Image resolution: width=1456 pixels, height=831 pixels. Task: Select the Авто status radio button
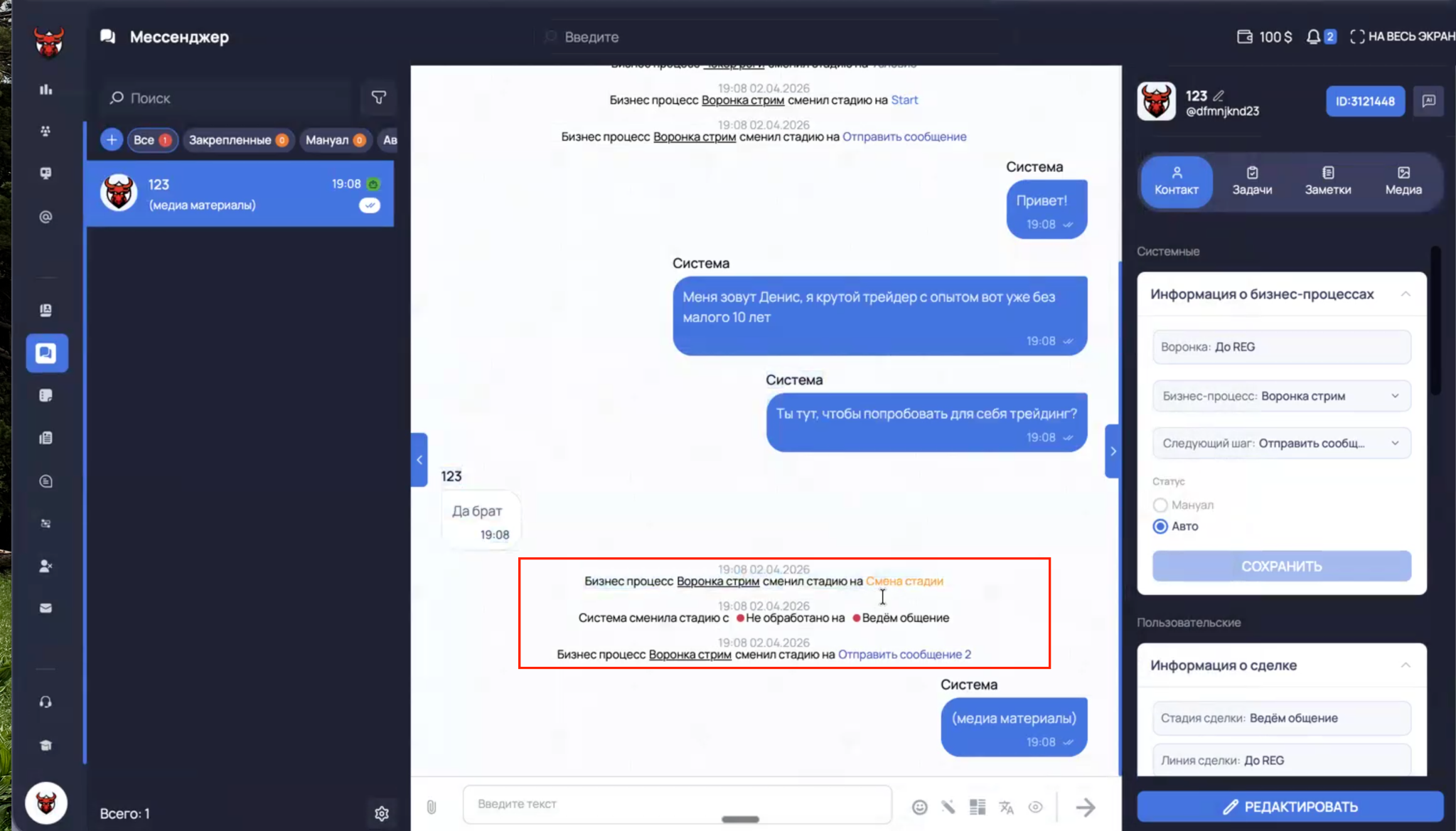click(1160, 526)
